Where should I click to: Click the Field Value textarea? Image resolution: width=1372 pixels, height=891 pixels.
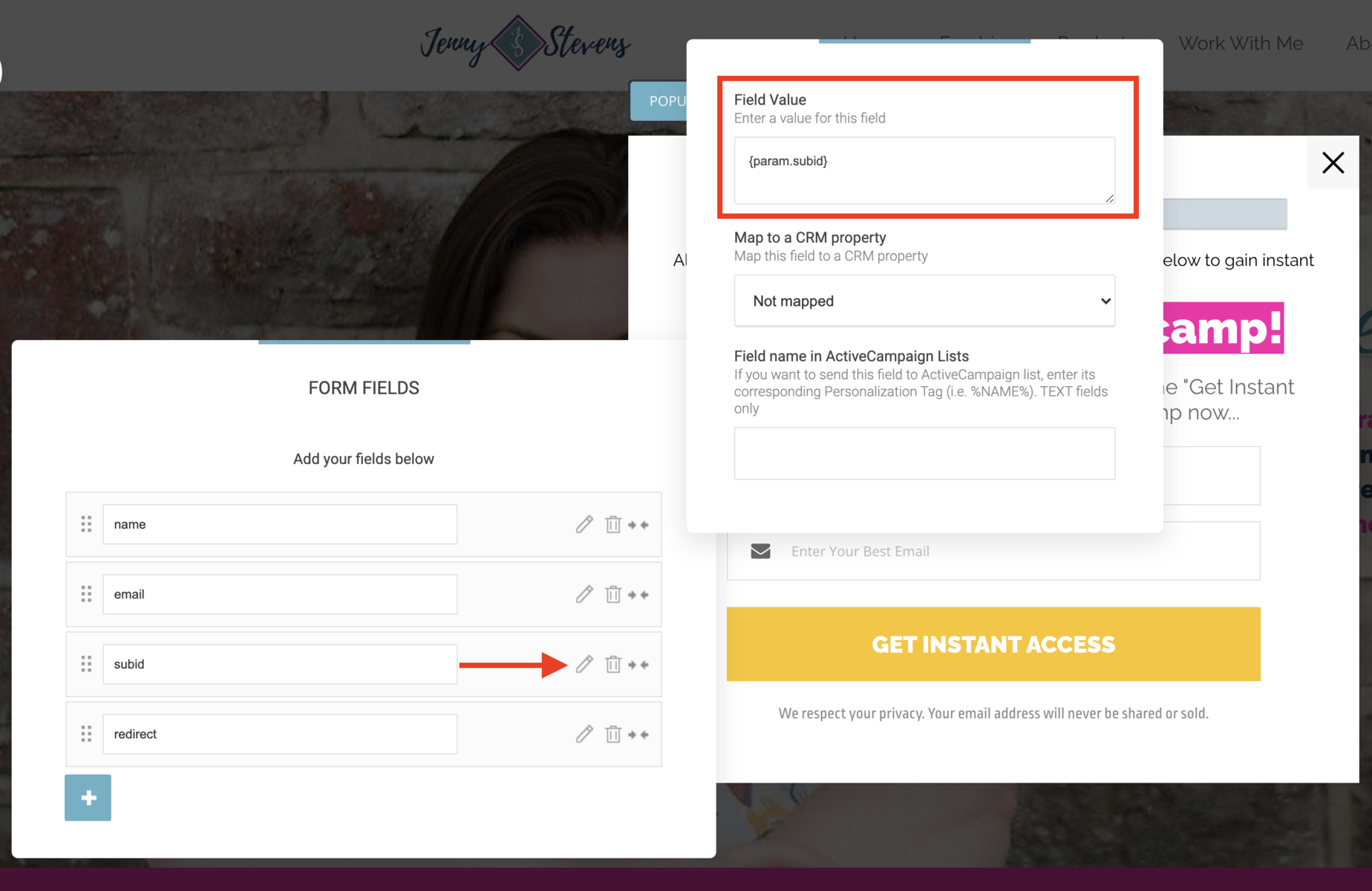coord(924,170)
